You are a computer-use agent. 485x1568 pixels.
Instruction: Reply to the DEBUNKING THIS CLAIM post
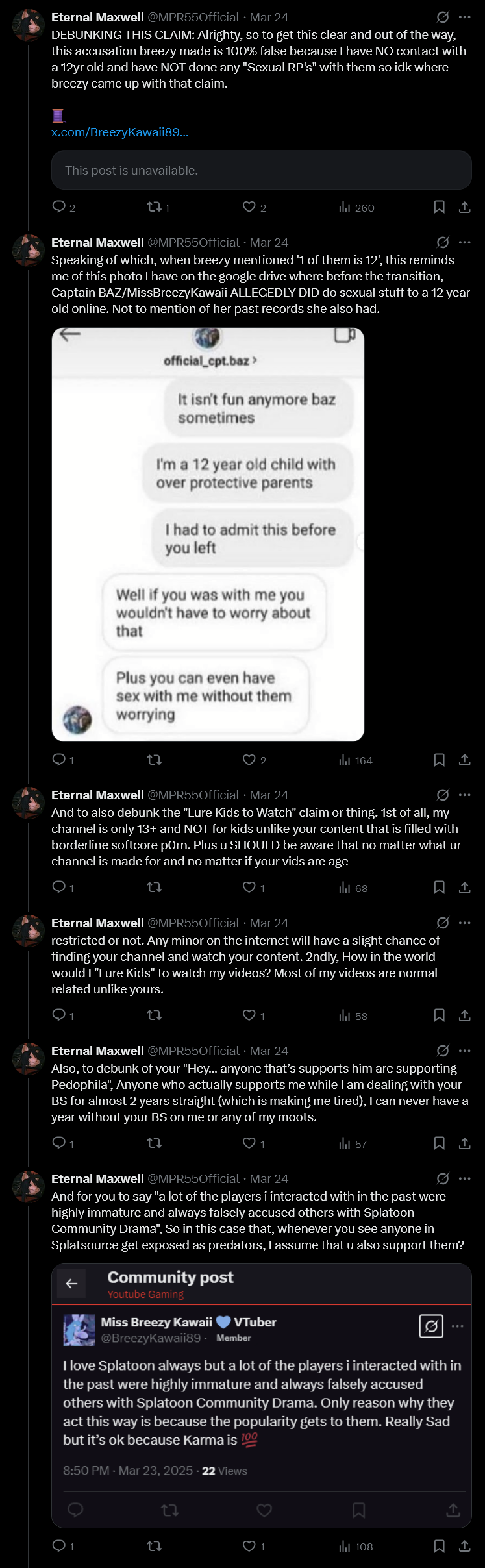click(64, 207)
